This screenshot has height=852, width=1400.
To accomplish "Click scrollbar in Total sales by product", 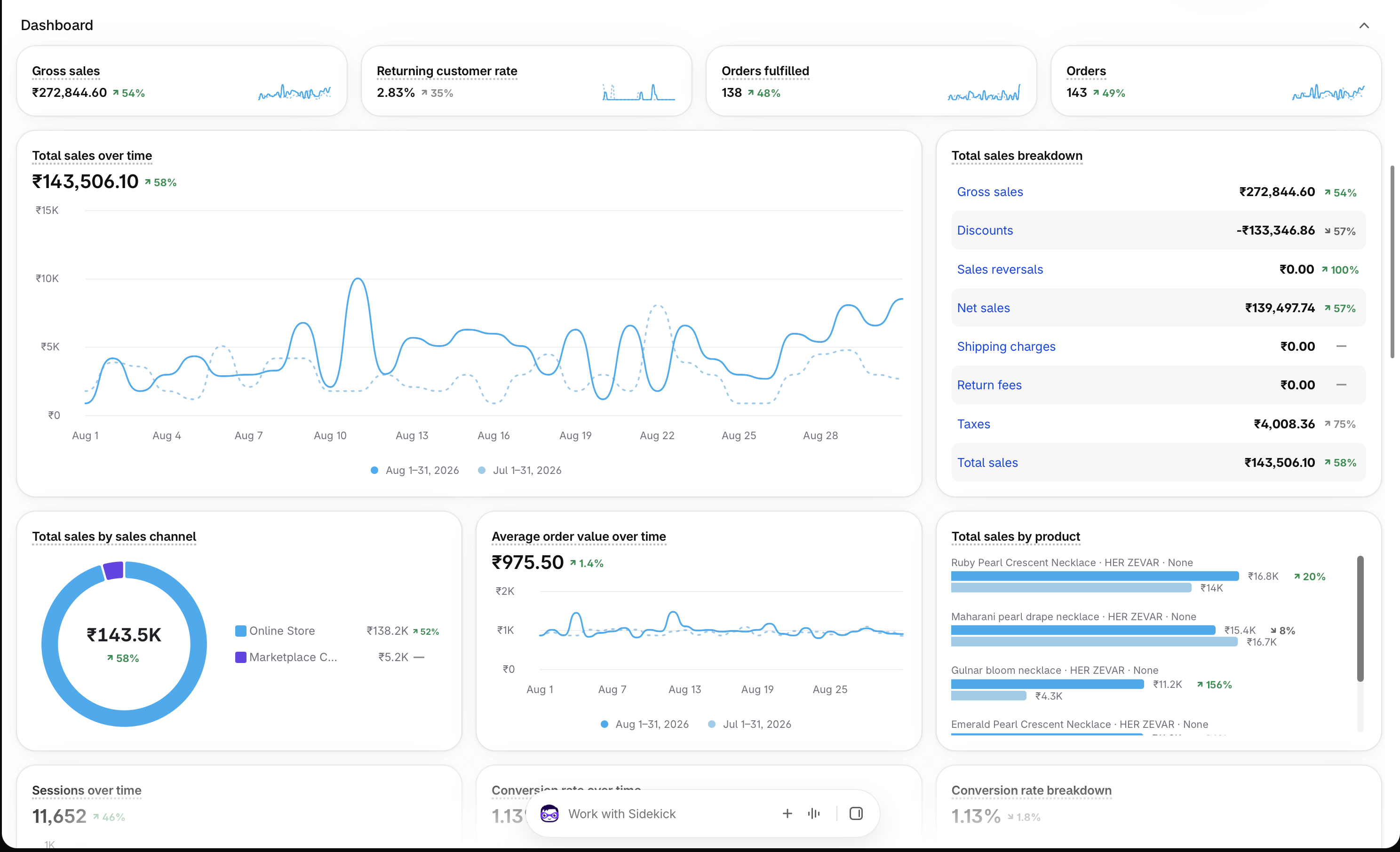I will point(1360,619).
